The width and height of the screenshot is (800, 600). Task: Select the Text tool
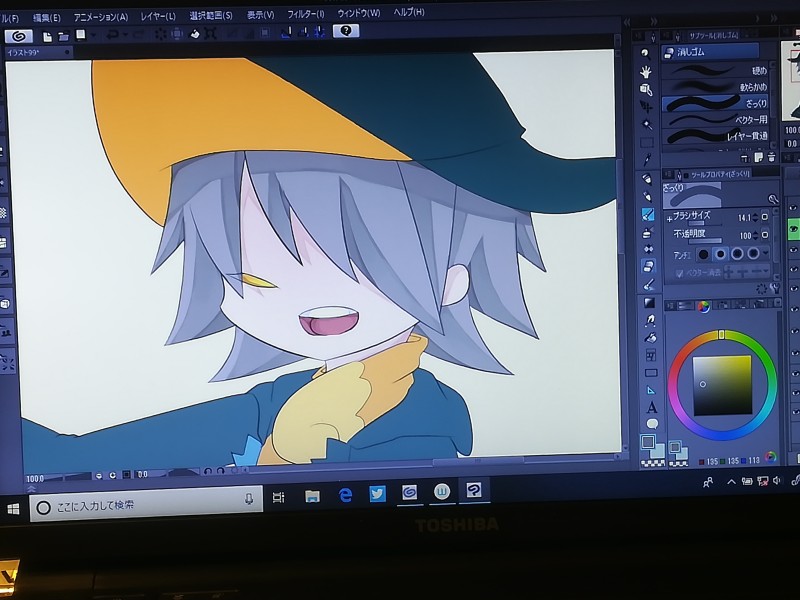(x=652, y=408)
